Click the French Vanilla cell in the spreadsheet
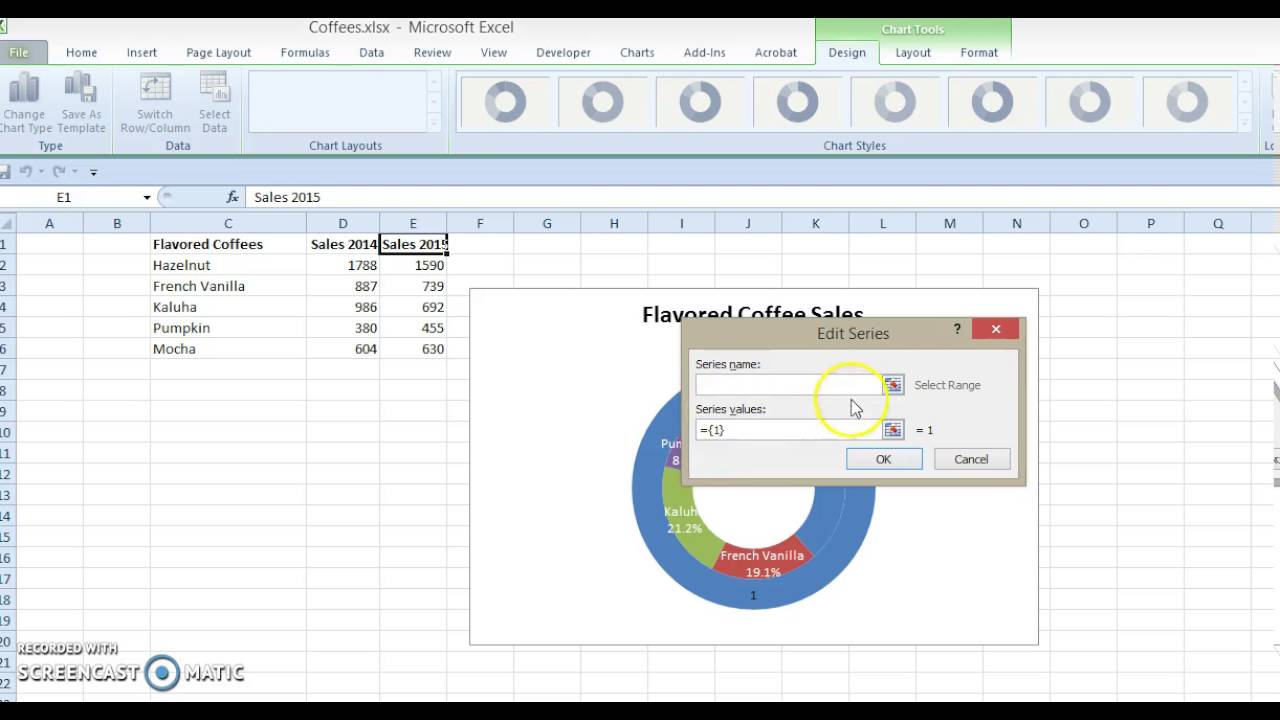 (x=228, y=286)
